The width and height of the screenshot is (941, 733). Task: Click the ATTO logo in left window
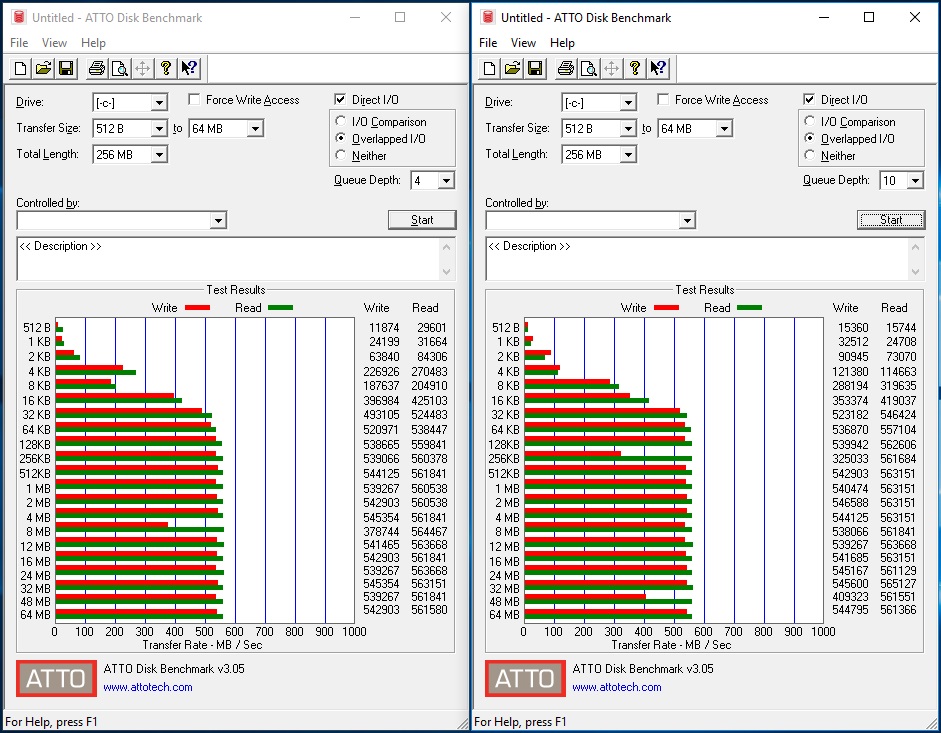click(x=56, y=678)
